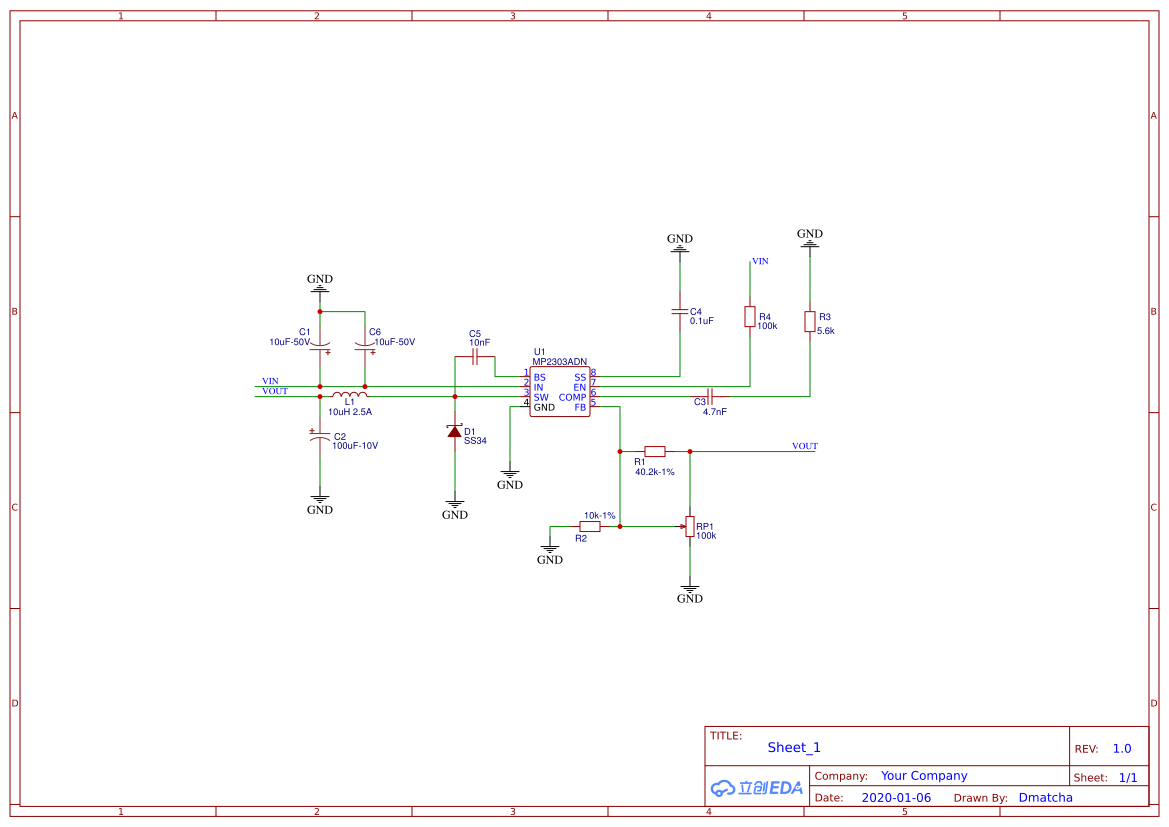Click the Sheet_1 title field

click(794, 747)
